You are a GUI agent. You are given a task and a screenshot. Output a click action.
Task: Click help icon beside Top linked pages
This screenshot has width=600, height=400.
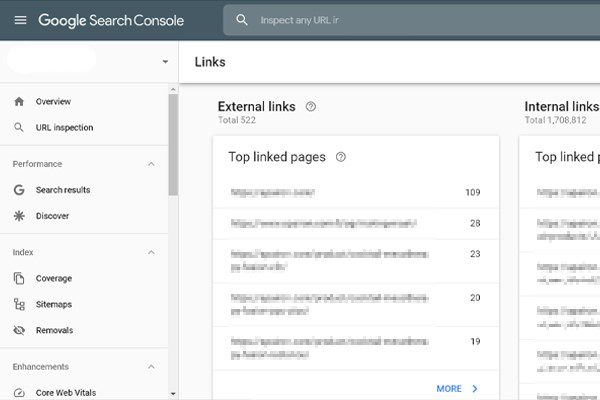(341, 157)
